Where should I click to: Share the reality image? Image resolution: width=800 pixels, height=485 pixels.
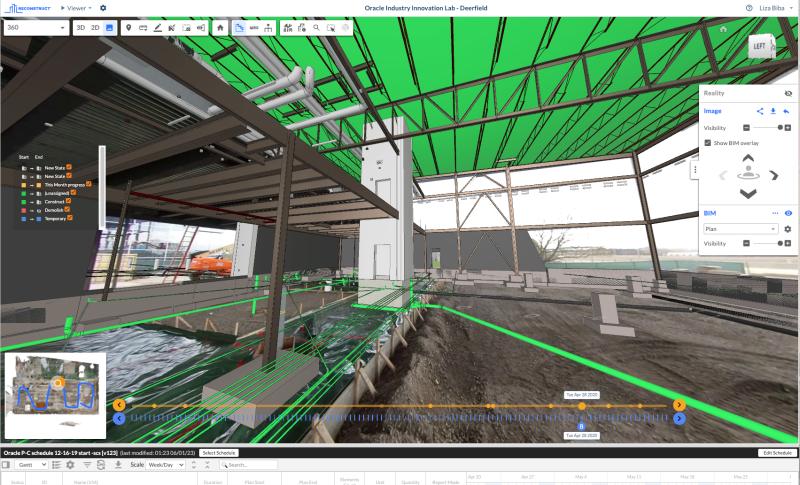point(760,111)
